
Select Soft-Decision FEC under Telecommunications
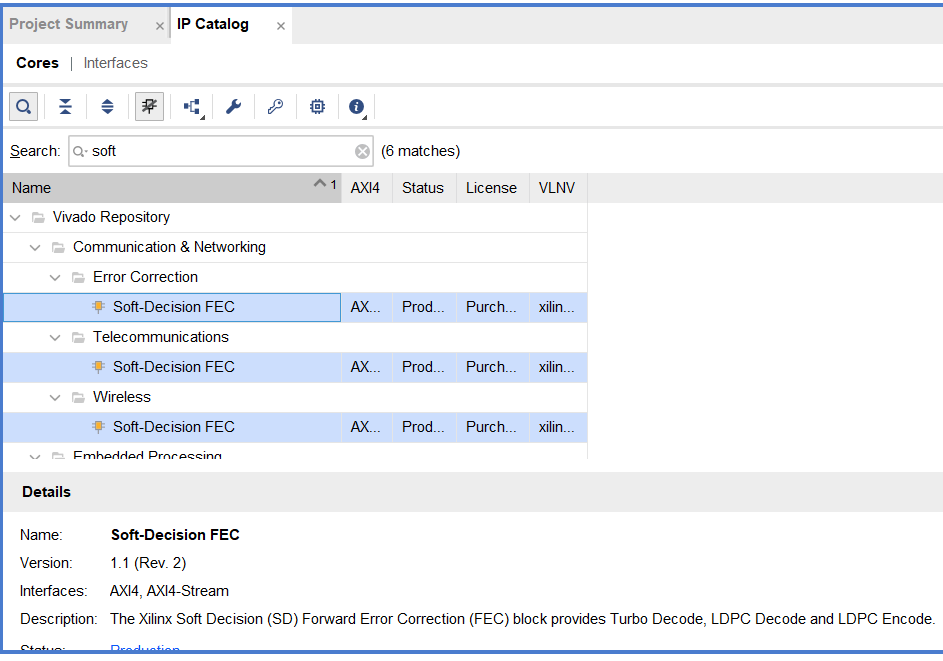pos(174,367)
